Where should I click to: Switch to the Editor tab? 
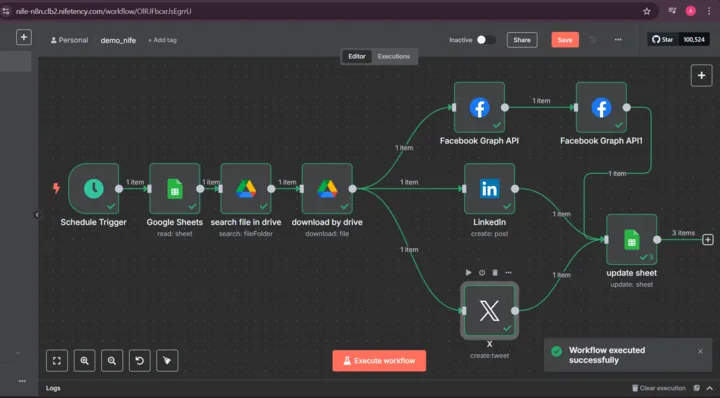(357, 56)
